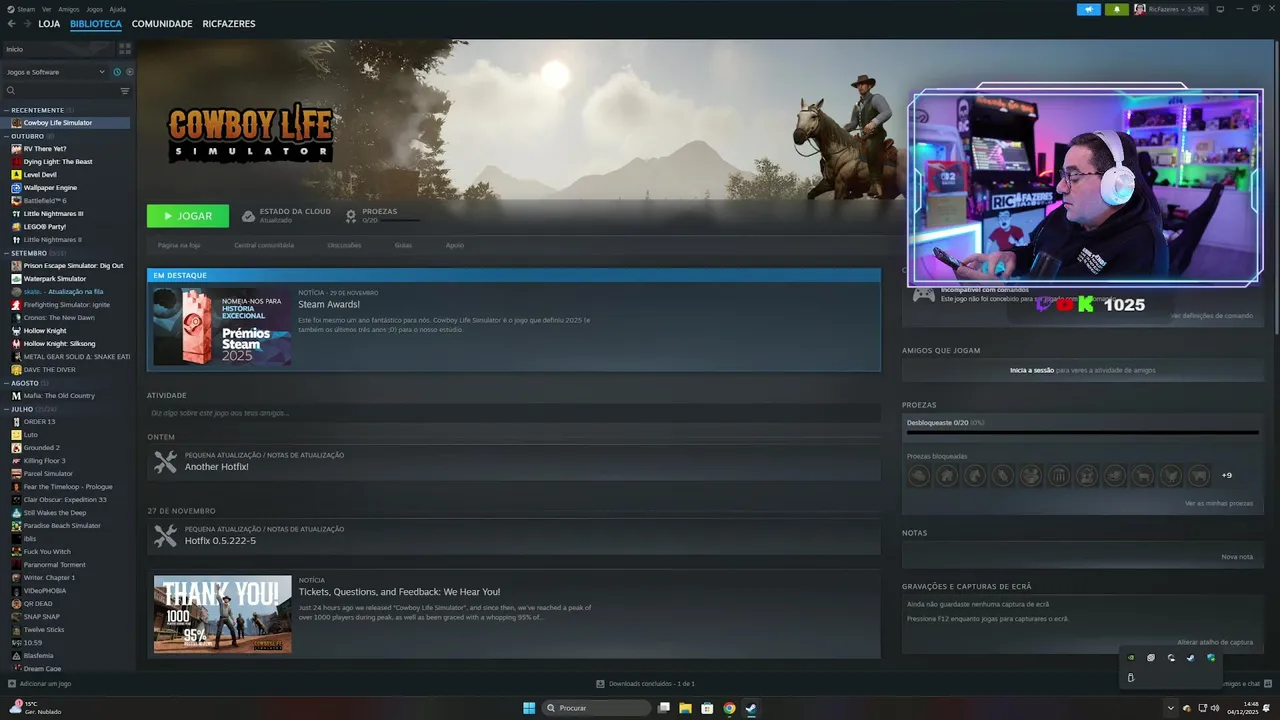Open the Another Hotfix! update note
This screenshot has height=720, width=1280.
[514, 462]
